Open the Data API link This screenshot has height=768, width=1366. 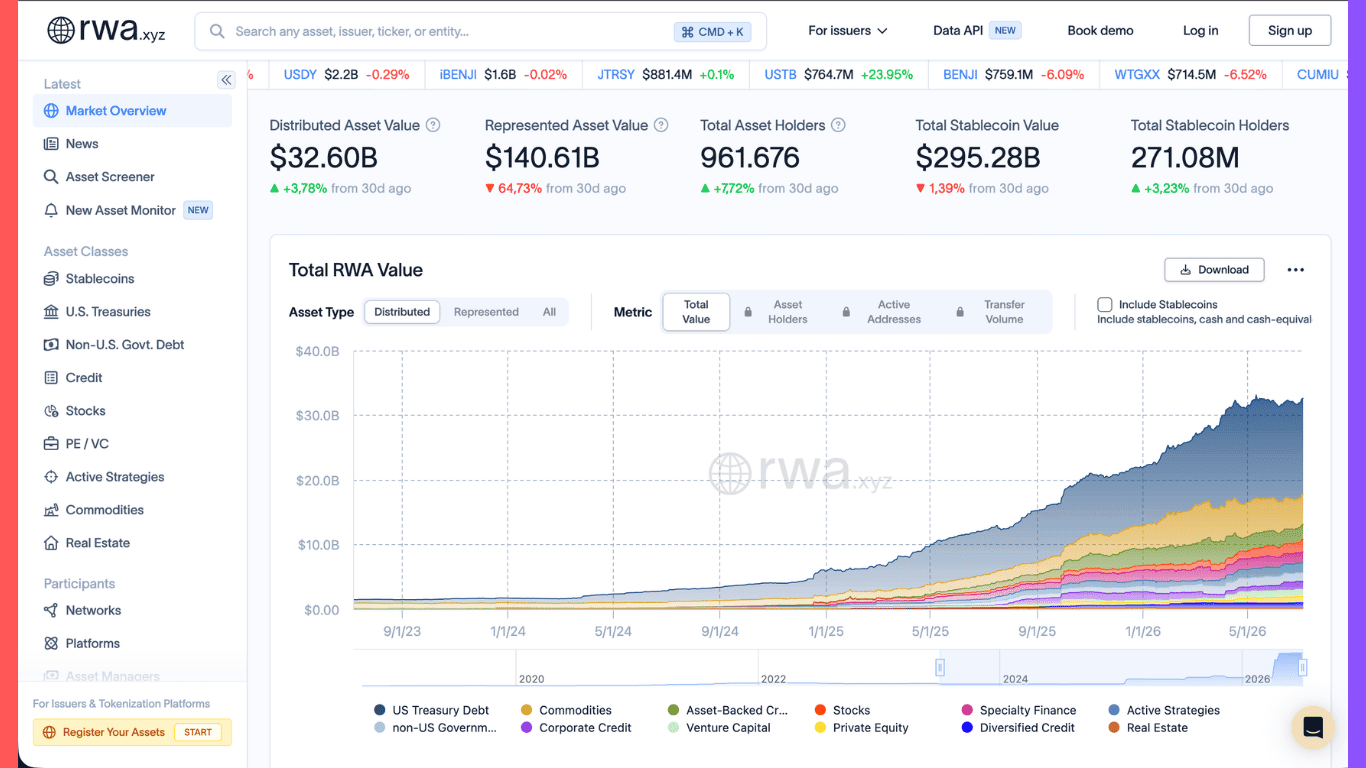click(x=976, y=31)
